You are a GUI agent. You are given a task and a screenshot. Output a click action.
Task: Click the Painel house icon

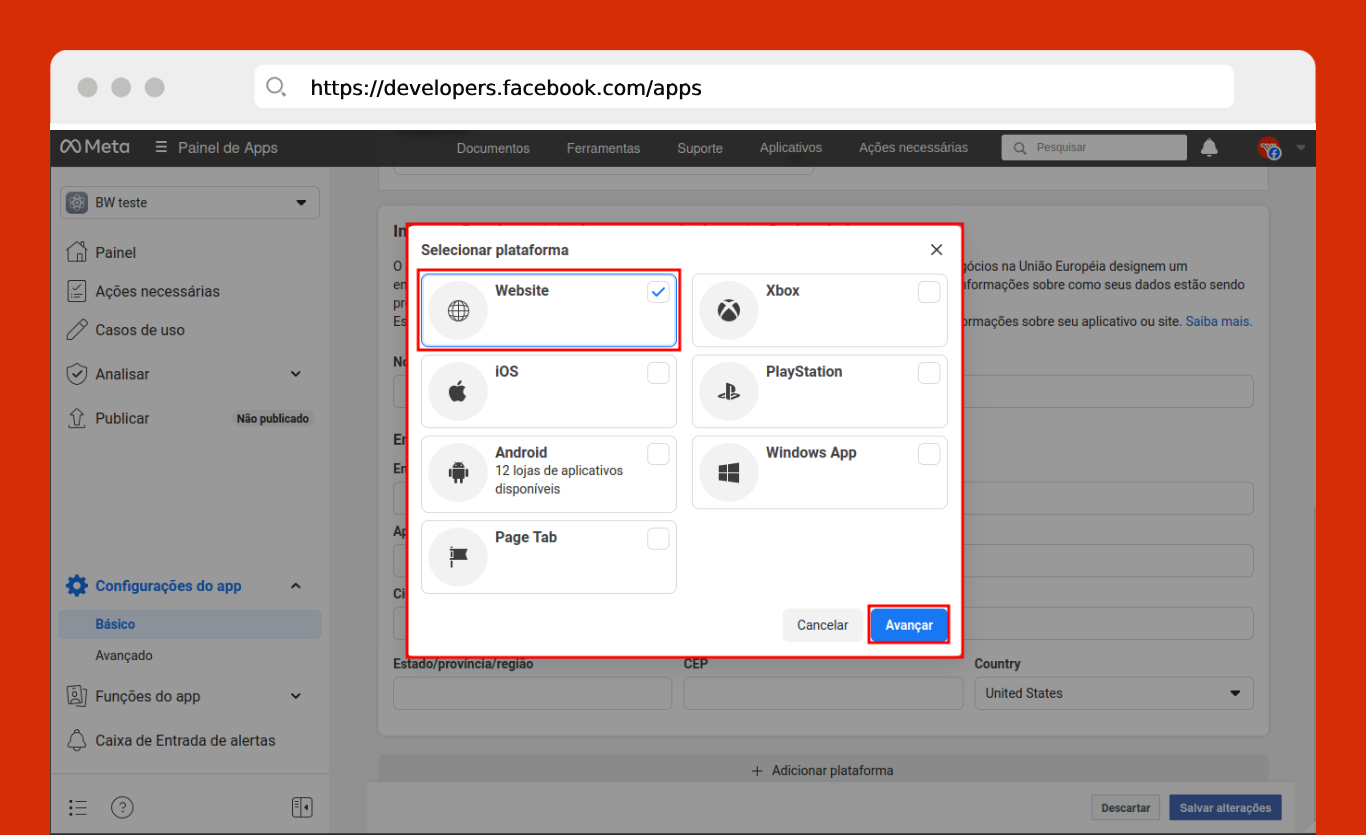[76, 252]
